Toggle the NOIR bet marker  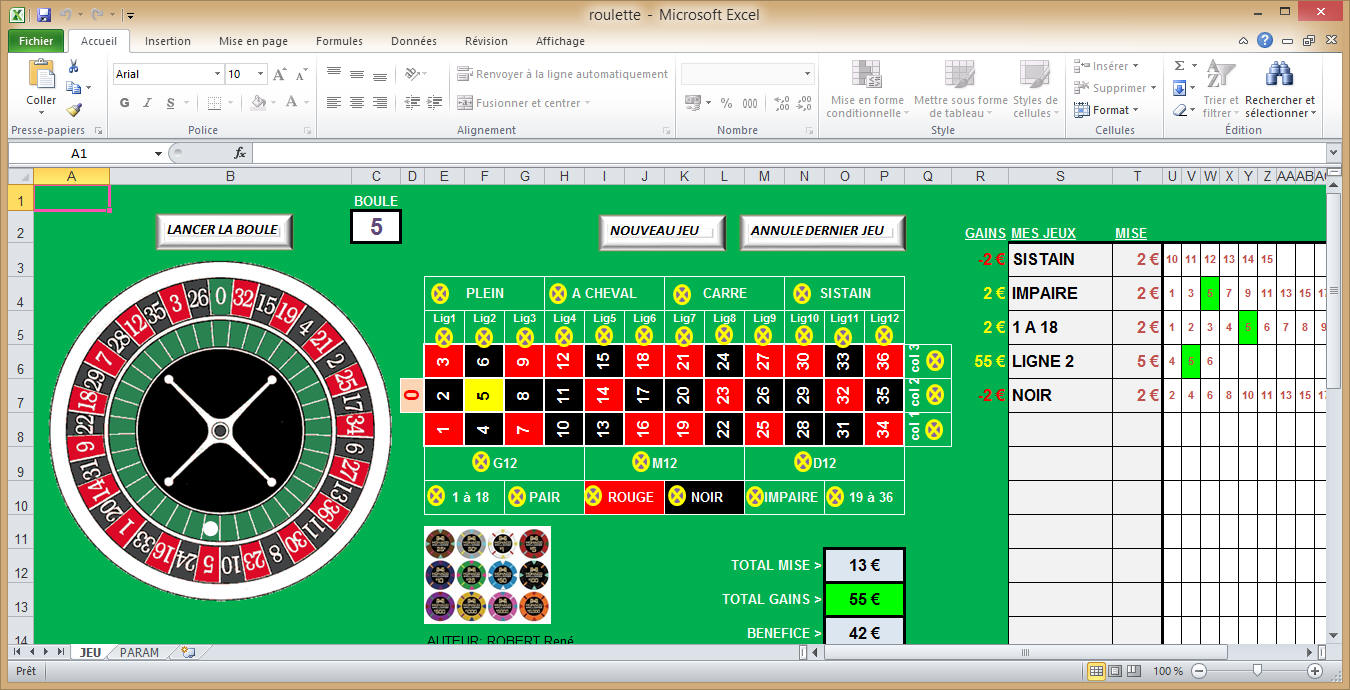pos(677,497)
